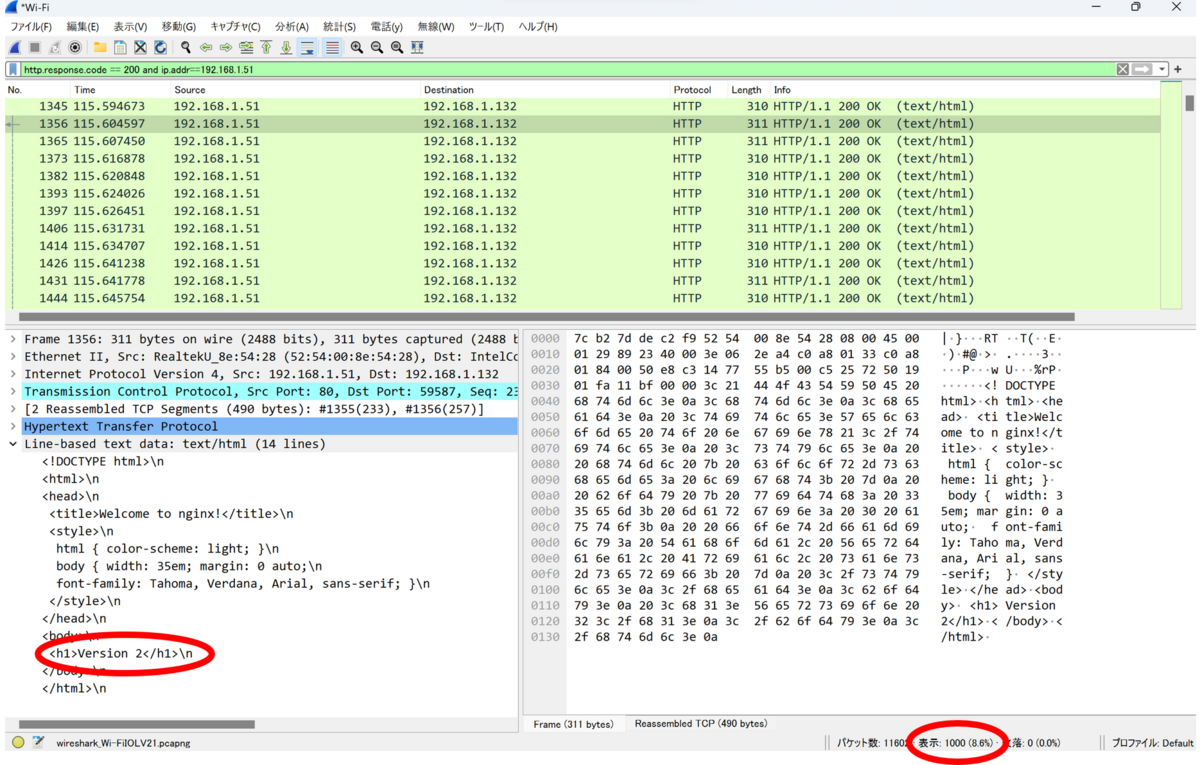Switch to Frame (311 bytes) tab
The height and width of the screenshot is (765, 1200).
point(573,724)
